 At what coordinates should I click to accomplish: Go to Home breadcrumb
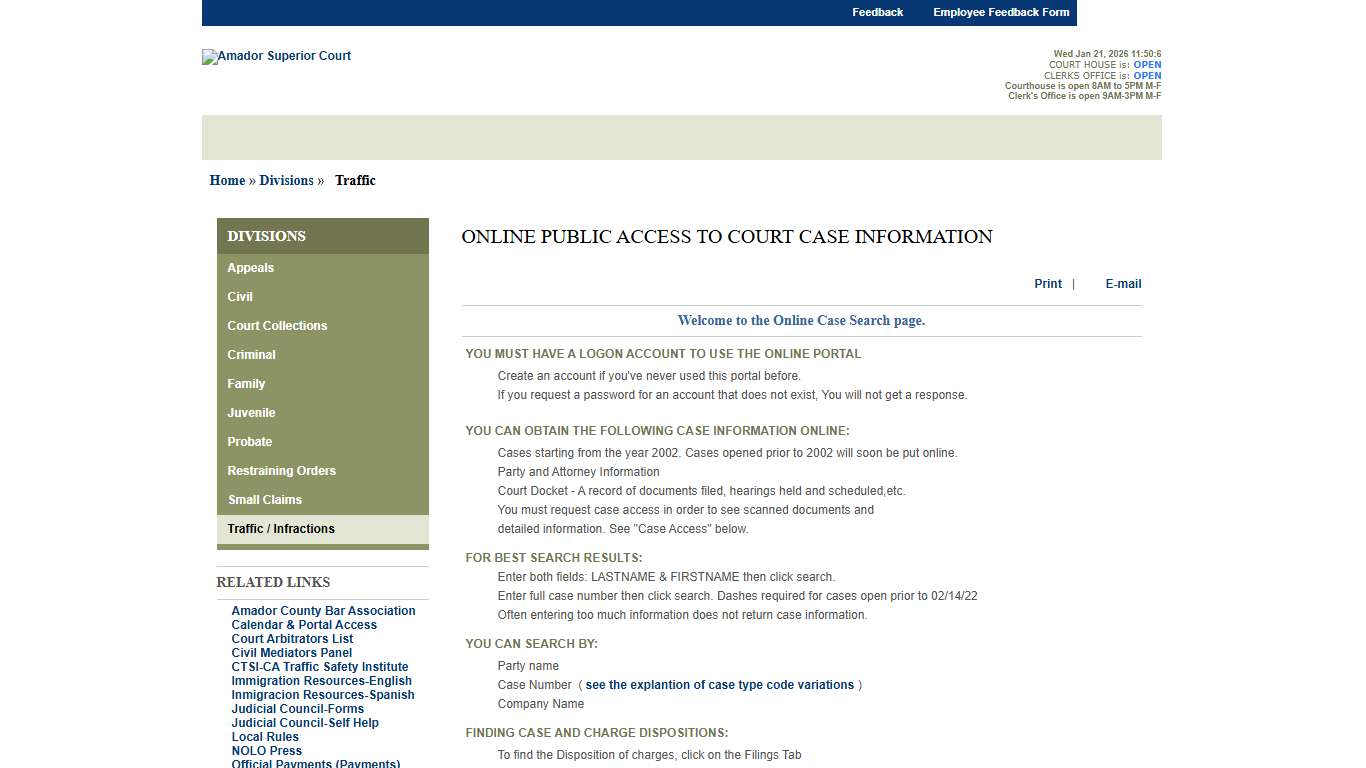pos(227,181)
